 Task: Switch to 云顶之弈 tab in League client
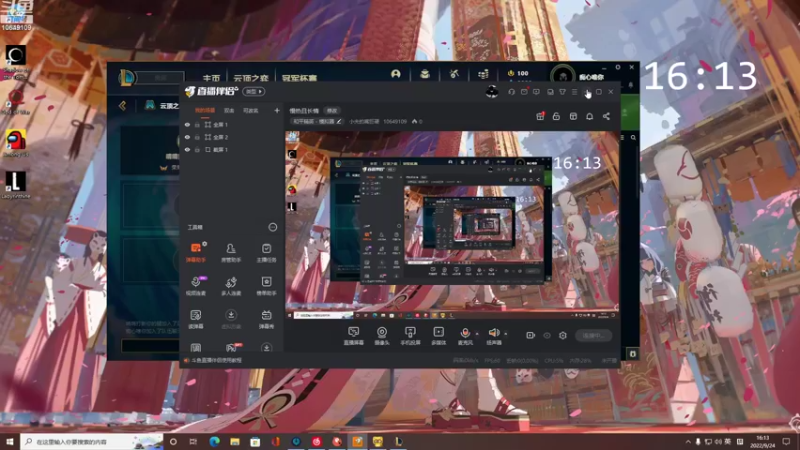click(251, 78)
